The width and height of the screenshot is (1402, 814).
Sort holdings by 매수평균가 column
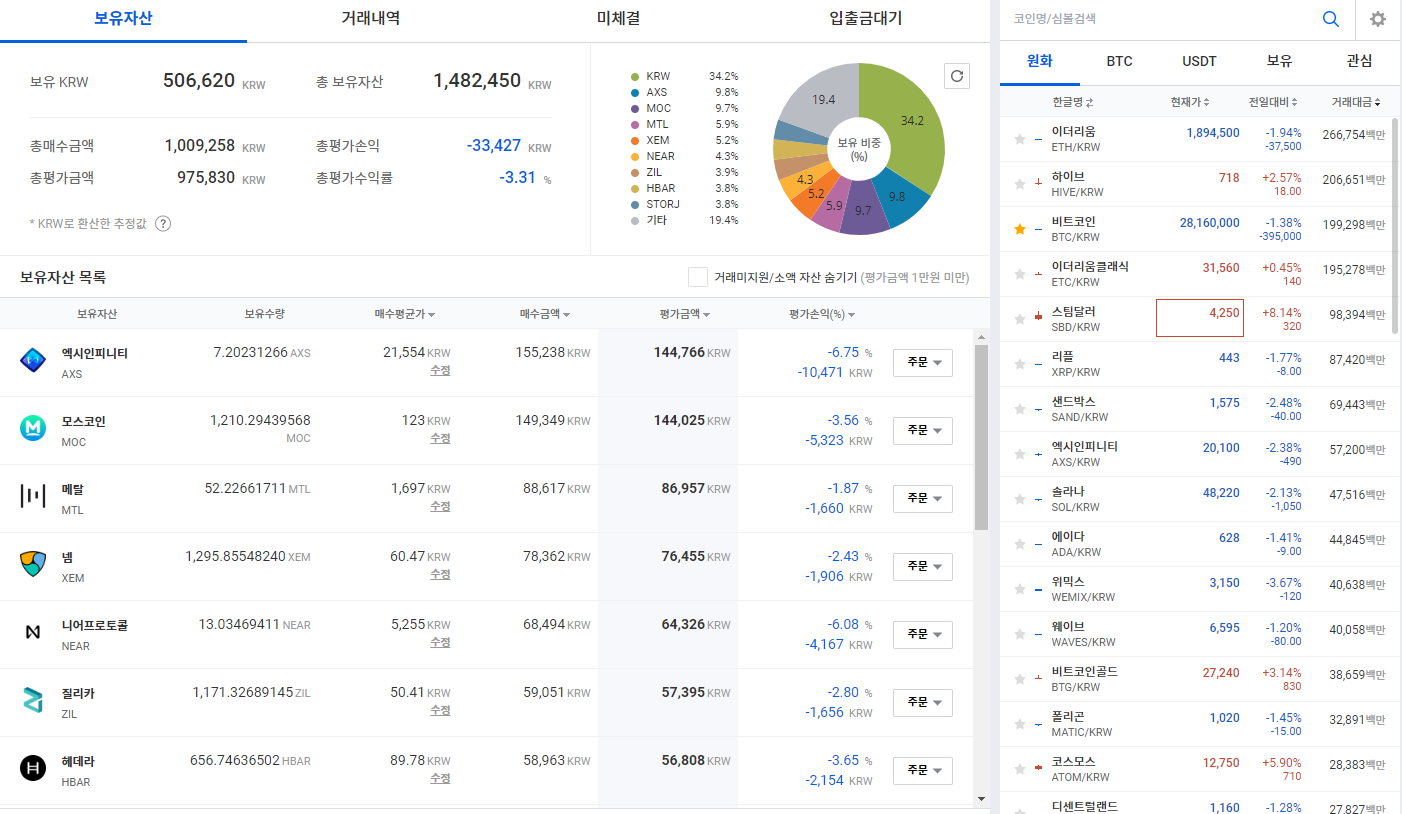pyautogui.click(x=405, y=314)
